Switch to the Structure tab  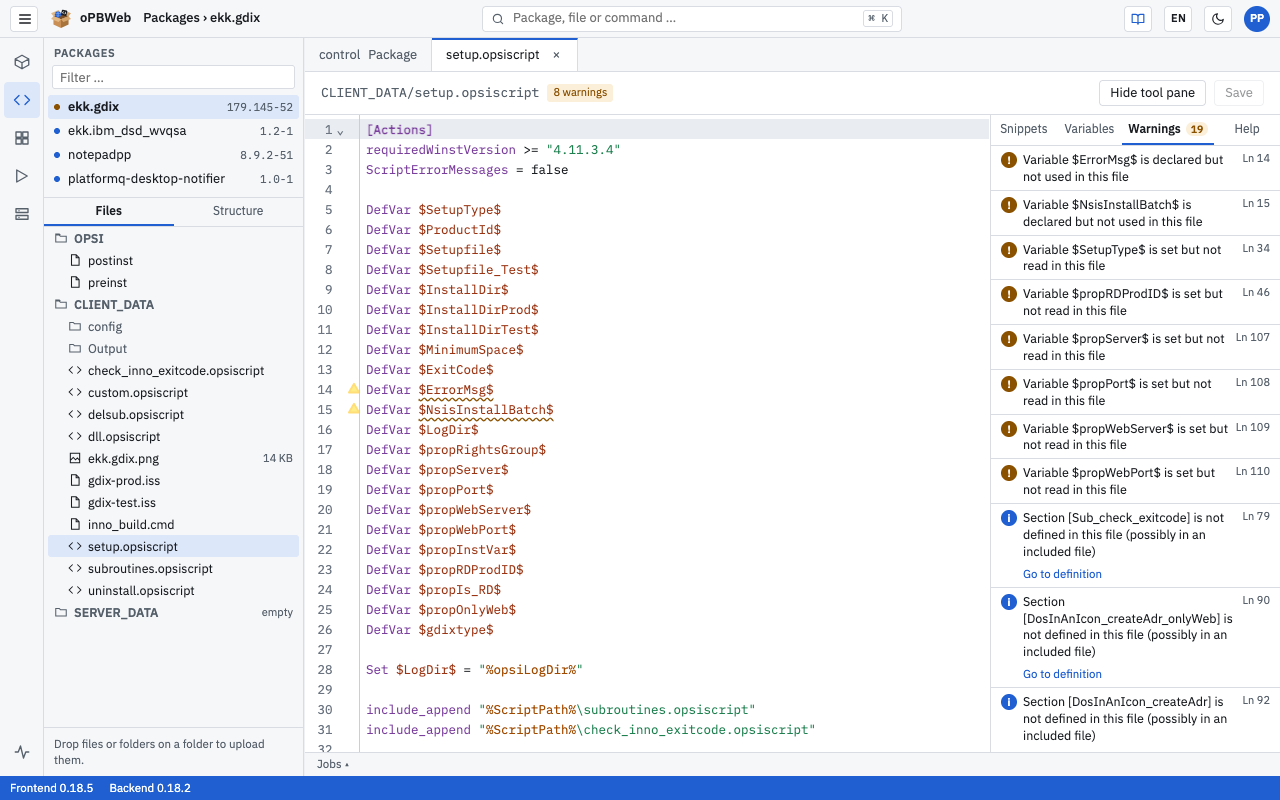pyautogui.click(x=238, y=211)
